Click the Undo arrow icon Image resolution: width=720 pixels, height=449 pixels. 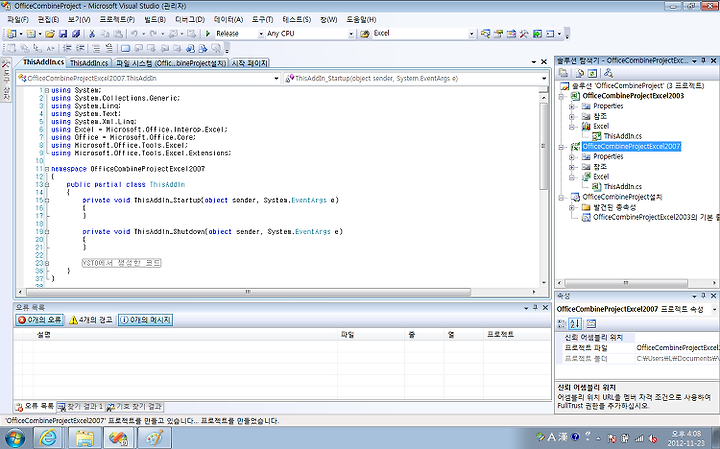point(134,34)
